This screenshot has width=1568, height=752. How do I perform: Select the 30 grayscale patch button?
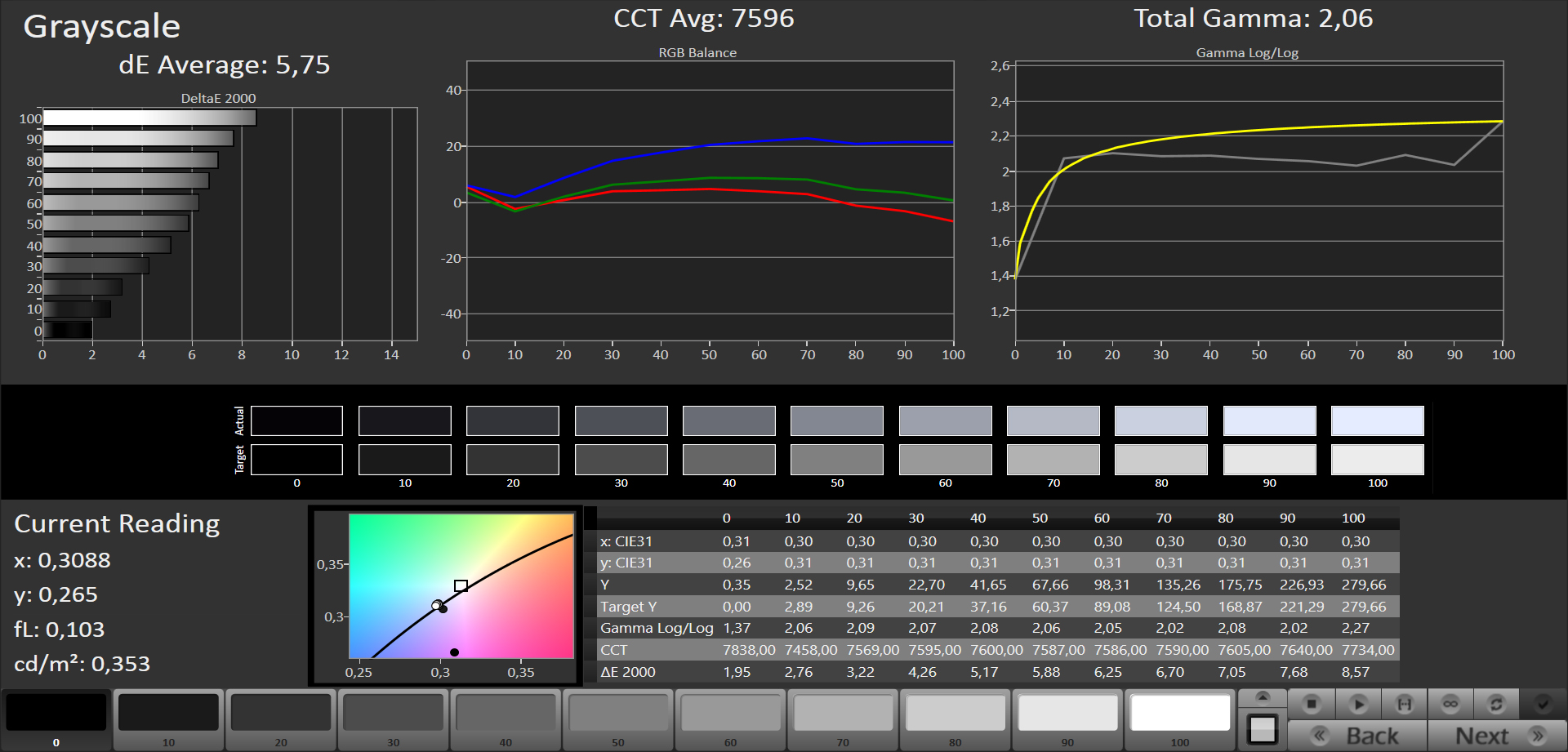pos(394,719)
